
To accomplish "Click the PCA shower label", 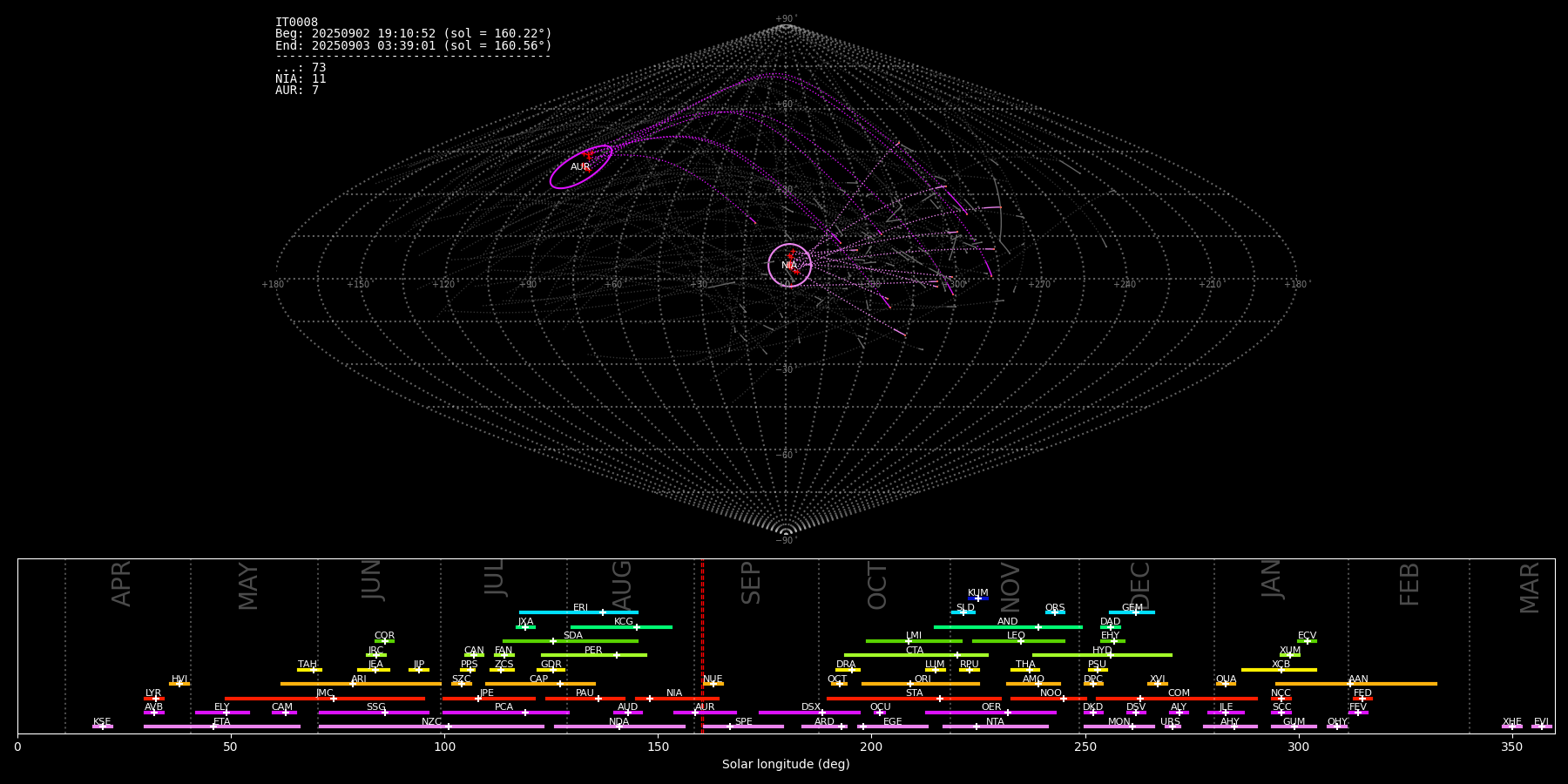I will 504,707.
